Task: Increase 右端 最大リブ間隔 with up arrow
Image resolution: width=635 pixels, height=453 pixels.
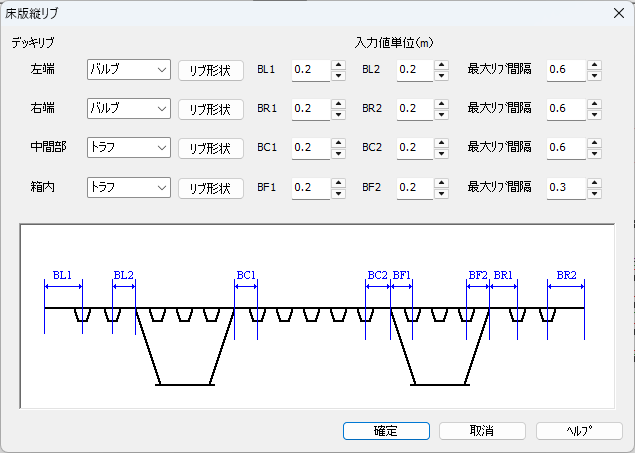Action: tap(595, 104)
